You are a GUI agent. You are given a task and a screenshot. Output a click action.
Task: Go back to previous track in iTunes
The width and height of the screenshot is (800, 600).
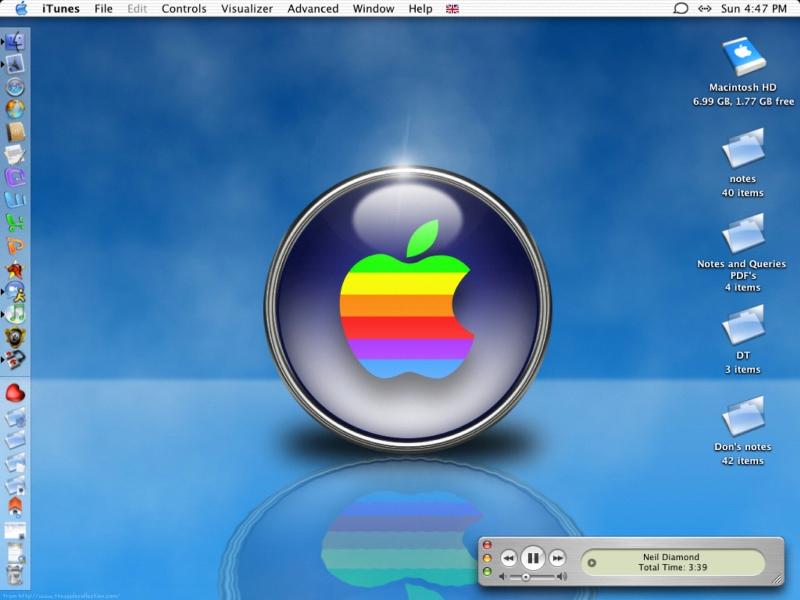[x=508, y=558]
